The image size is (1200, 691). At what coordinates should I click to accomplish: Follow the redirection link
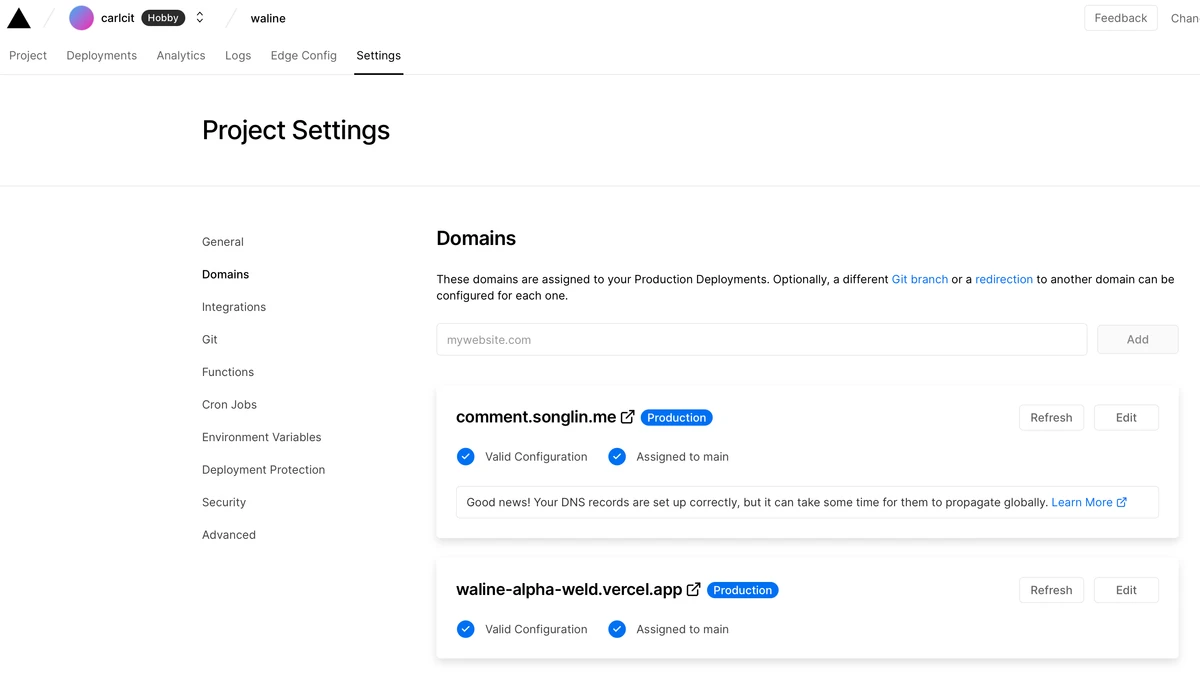[x=1004, y=280]
